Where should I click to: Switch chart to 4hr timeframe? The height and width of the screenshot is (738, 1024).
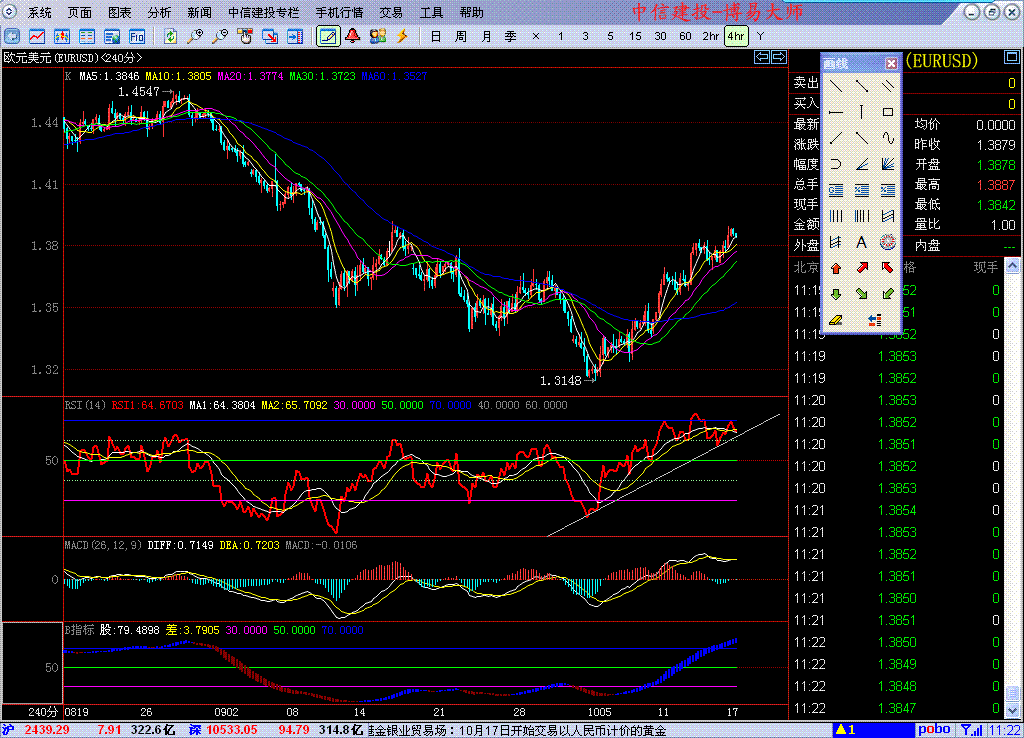click(736, 36)
